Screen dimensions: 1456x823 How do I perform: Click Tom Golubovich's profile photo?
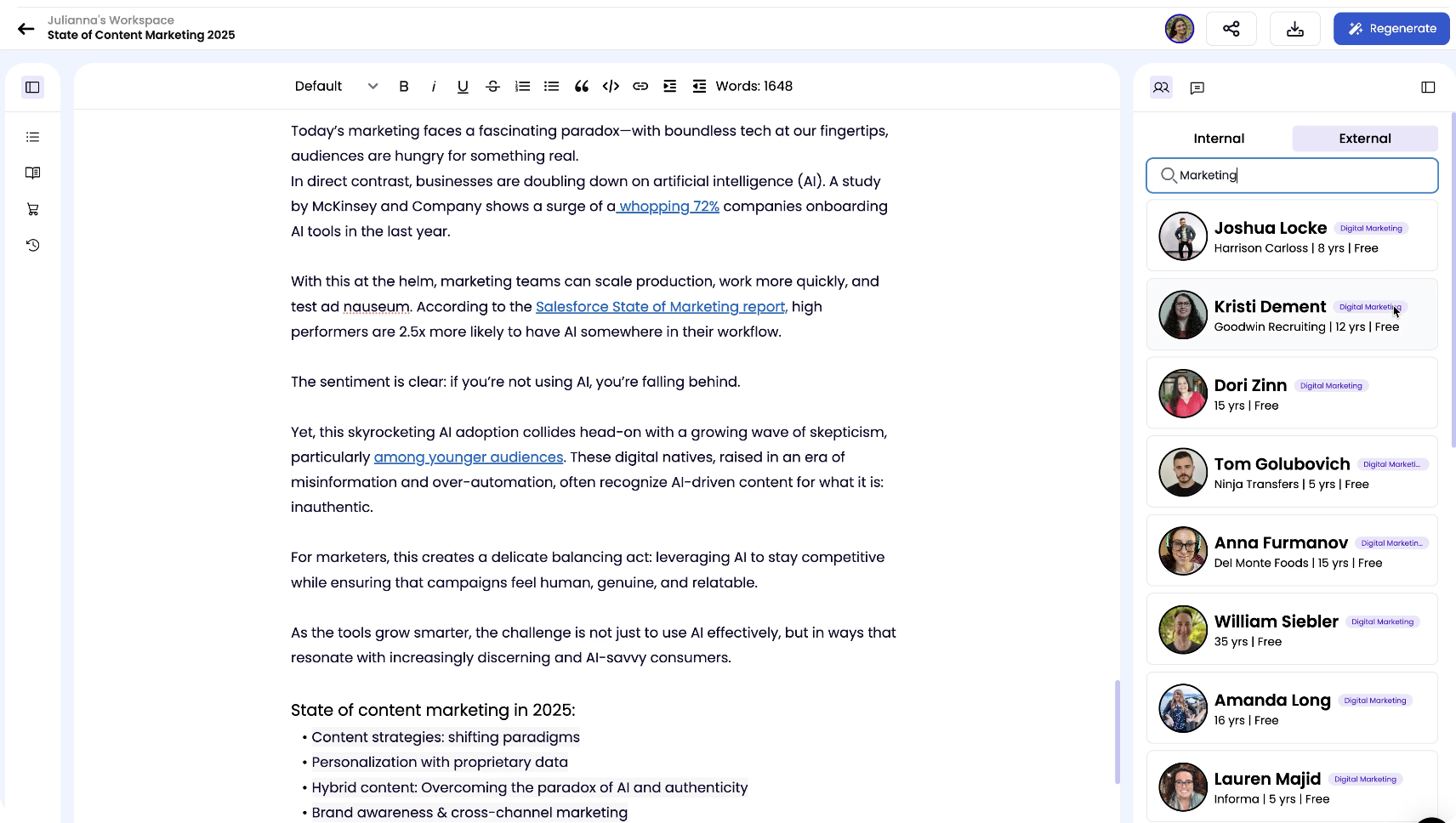[1183, 472]
